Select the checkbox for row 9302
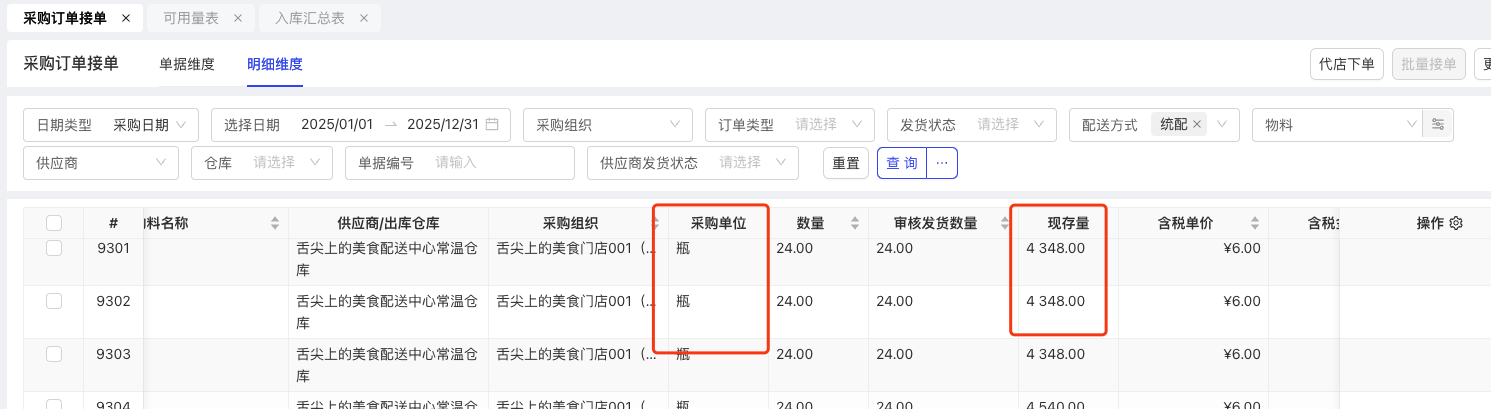Image resolution: width=1491 pixels, height=409 pixels. [x=54, y=300]
